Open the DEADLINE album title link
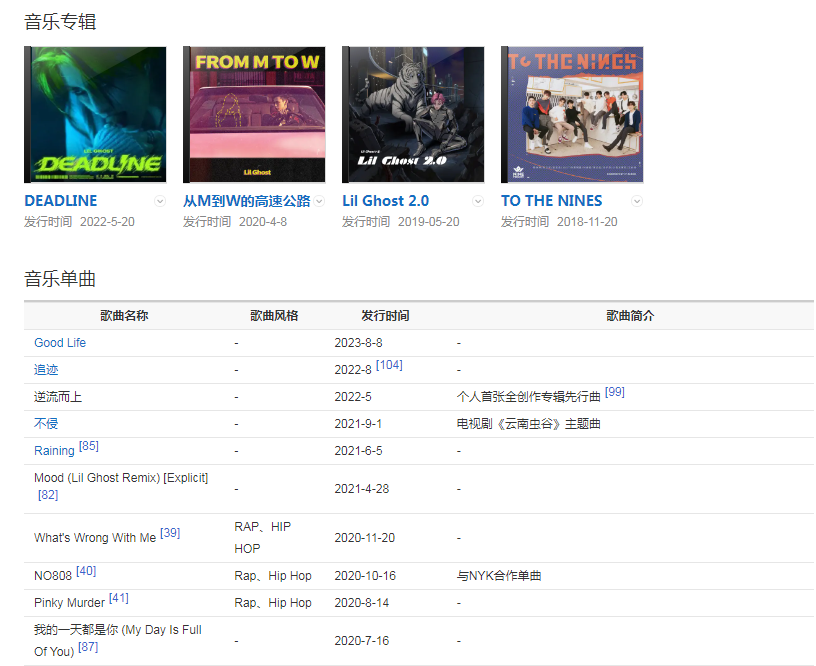816x666 pixels. click(x=61, y=201)
